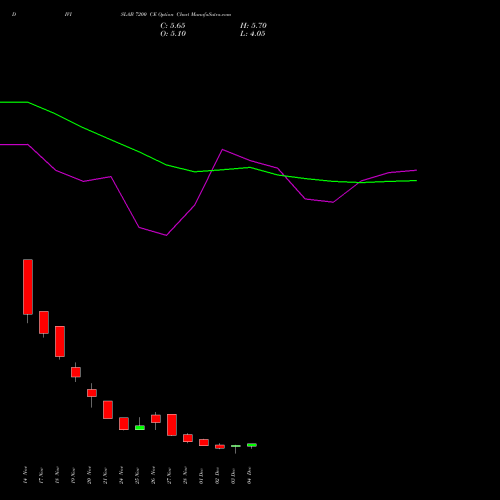Click the 14 Nov date label
The image size is (500, 500).
click(x=25, y=475)
